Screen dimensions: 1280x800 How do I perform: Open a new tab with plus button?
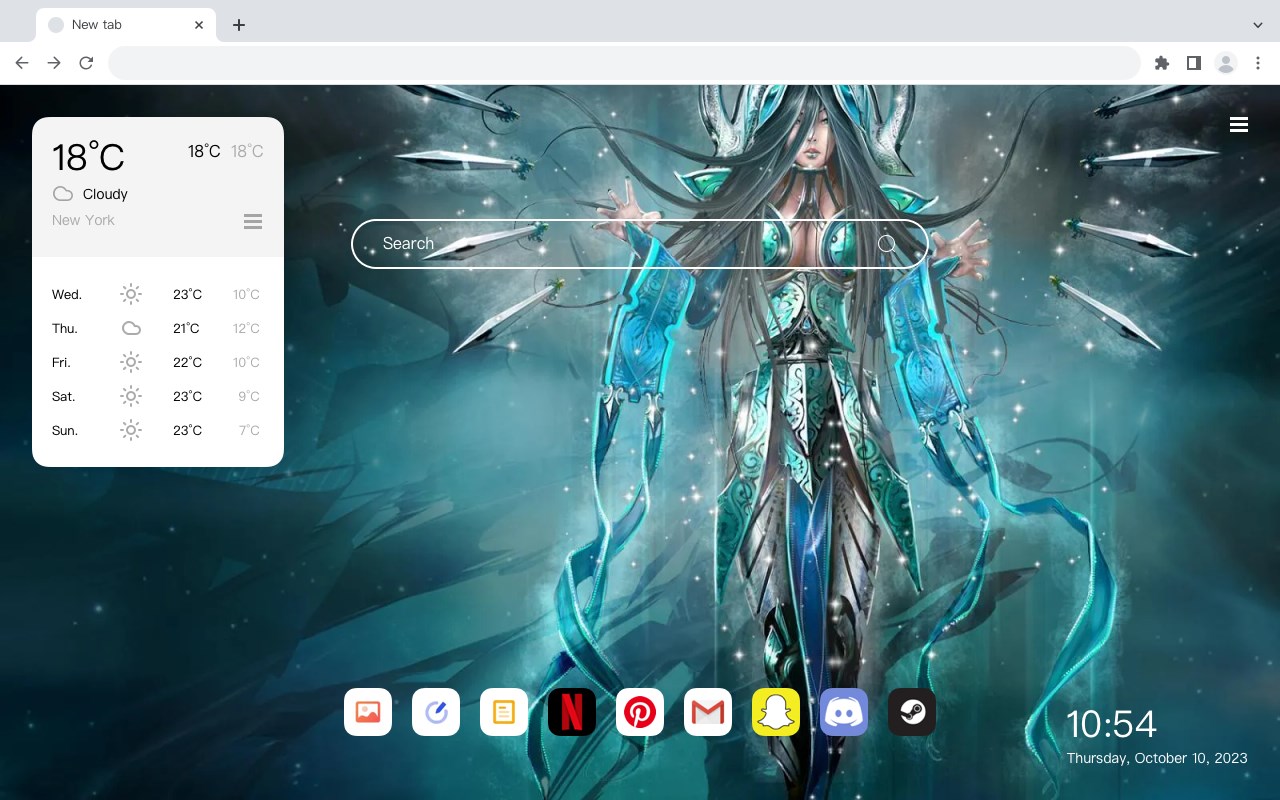click(x=238, y=25)
